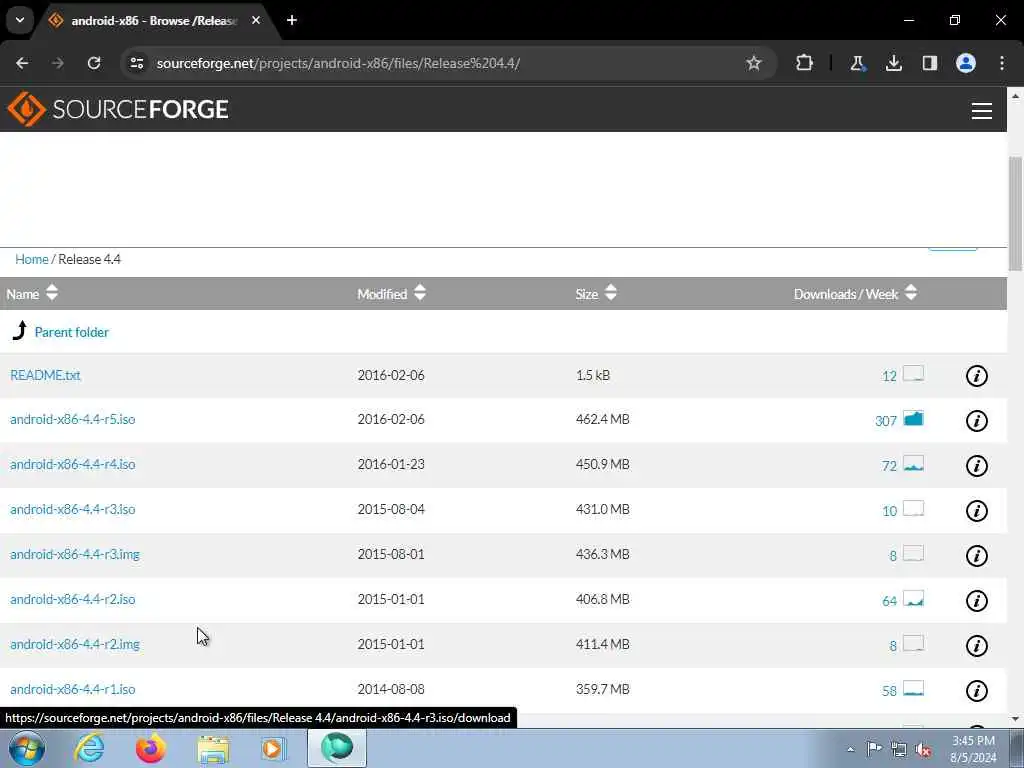Open the Chrome profile avatar
Image resolution: width=1024 pixels, height=768 pixels.
(966, 63)
